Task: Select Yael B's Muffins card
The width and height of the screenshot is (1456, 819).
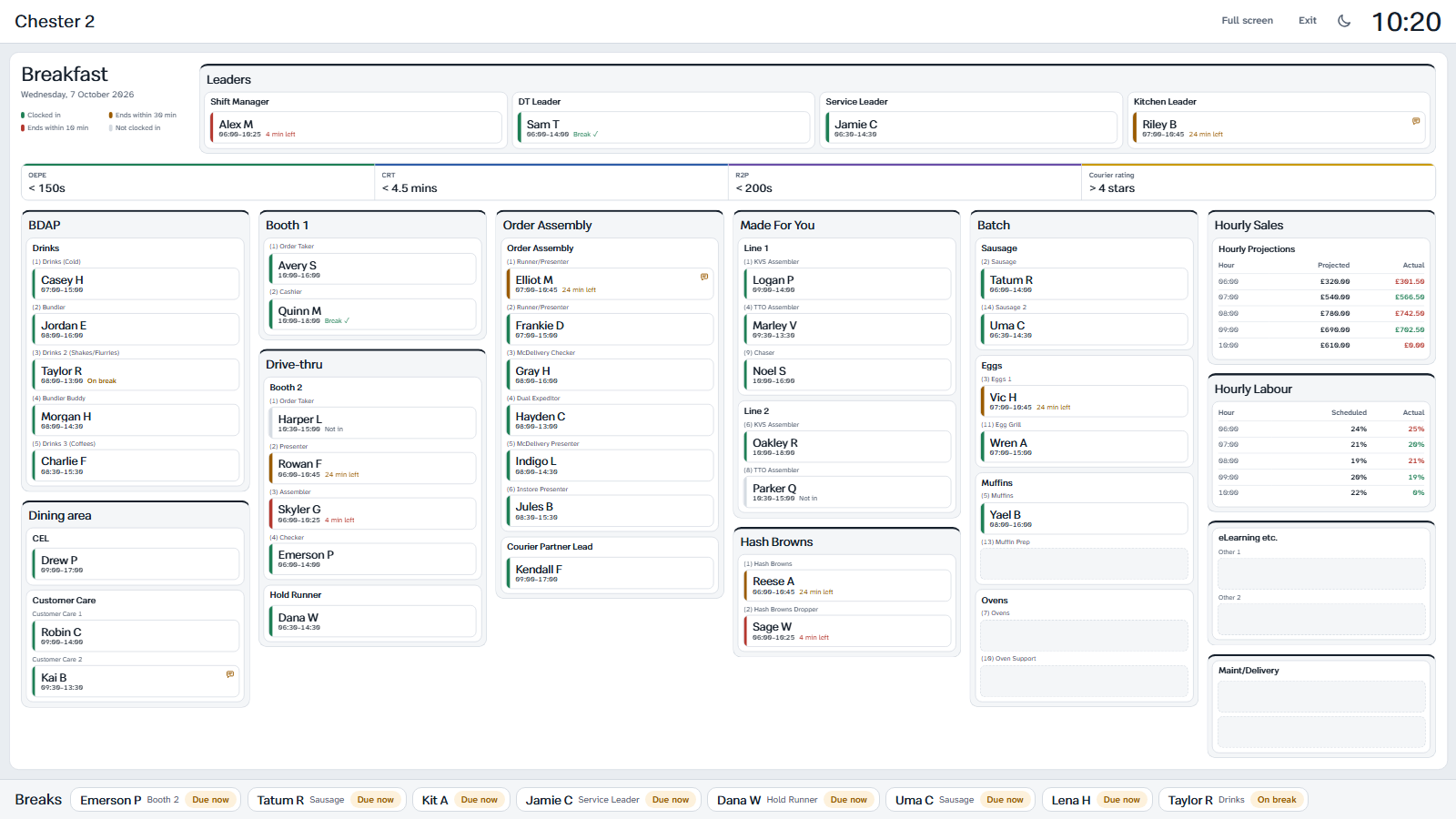Action: tap(1084, 519)
